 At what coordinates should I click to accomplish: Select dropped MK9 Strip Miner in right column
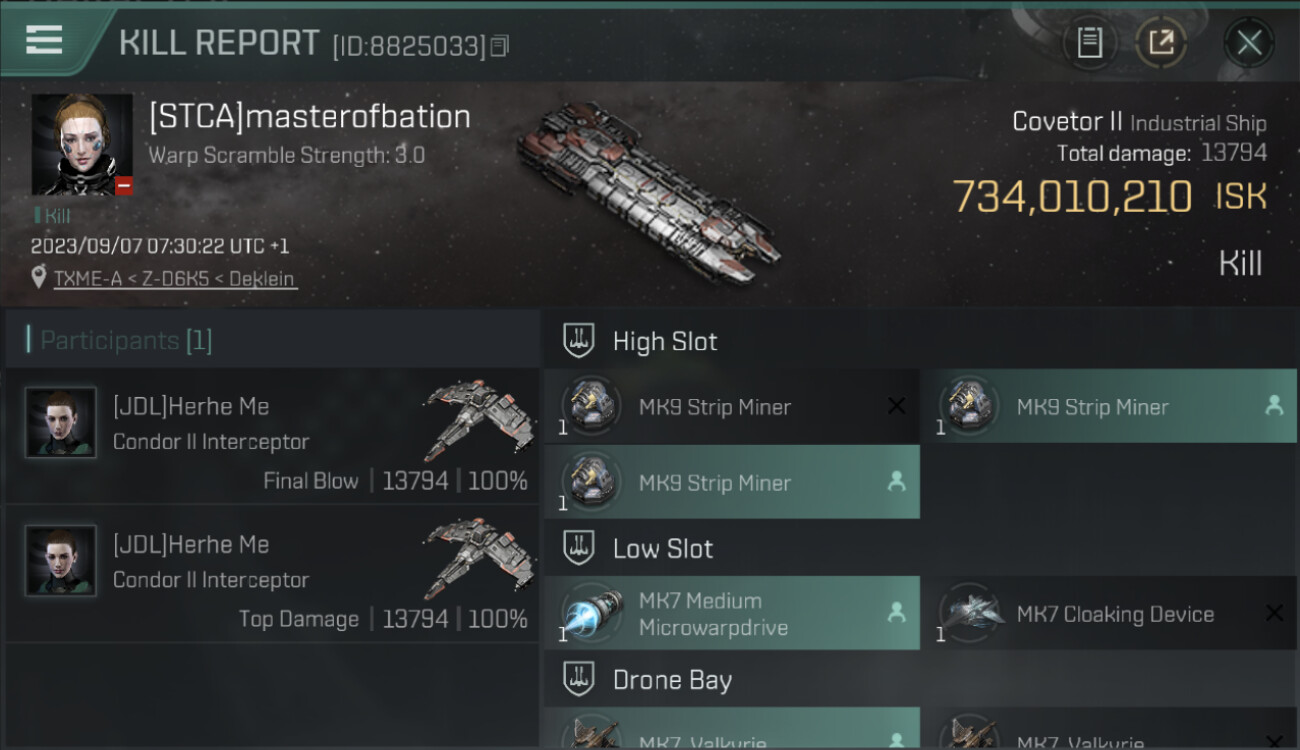1109,406
